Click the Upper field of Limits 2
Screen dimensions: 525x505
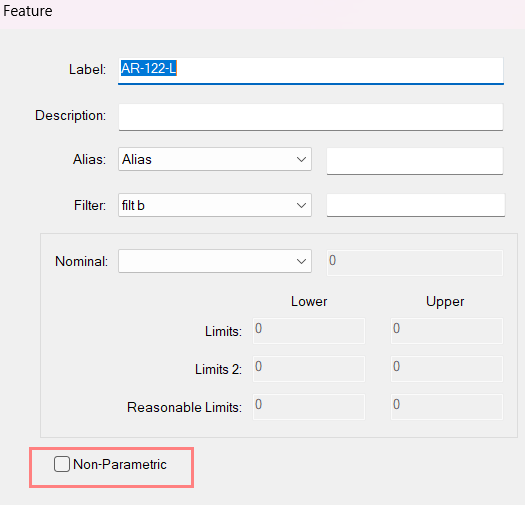(x=447, y=369)
